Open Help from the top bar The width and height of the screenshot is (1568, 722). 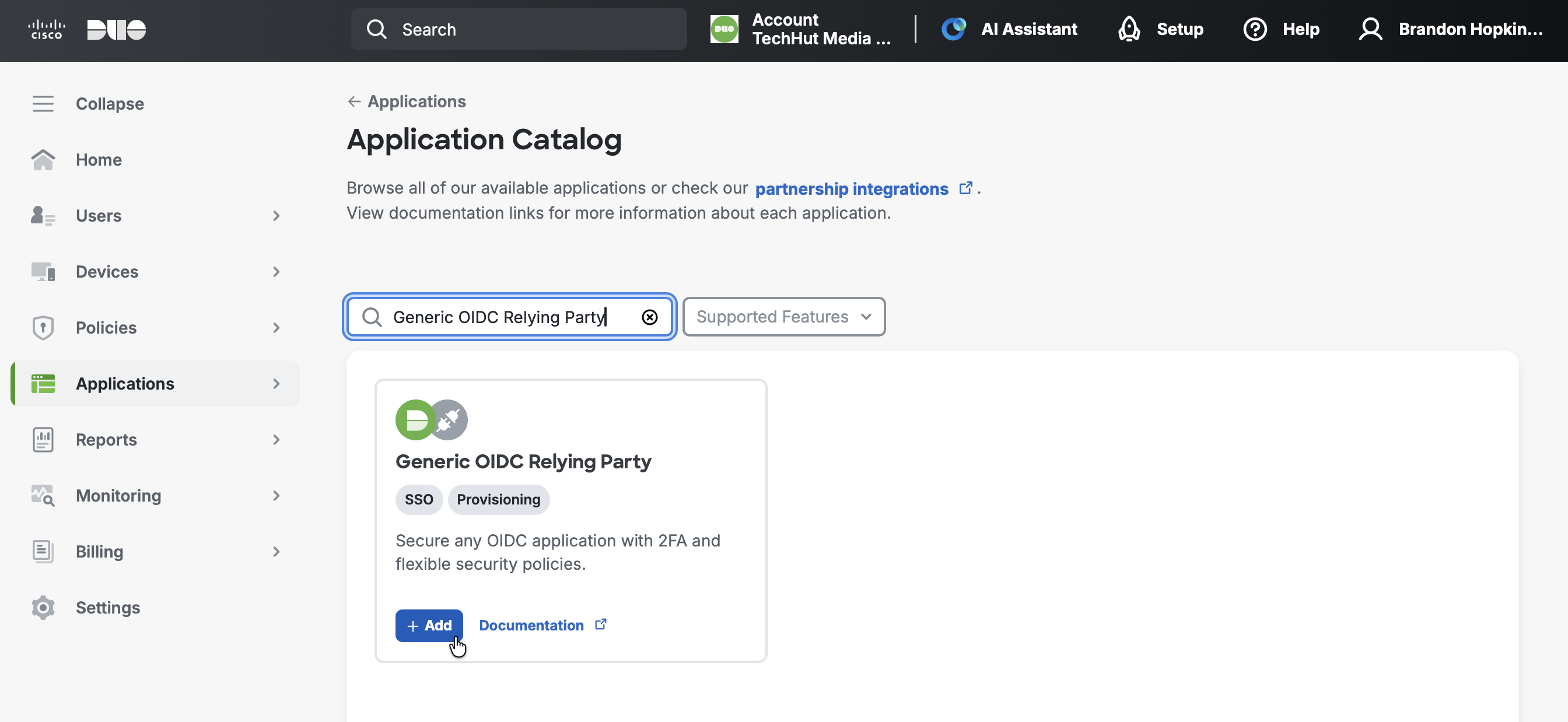[1280, 29]
